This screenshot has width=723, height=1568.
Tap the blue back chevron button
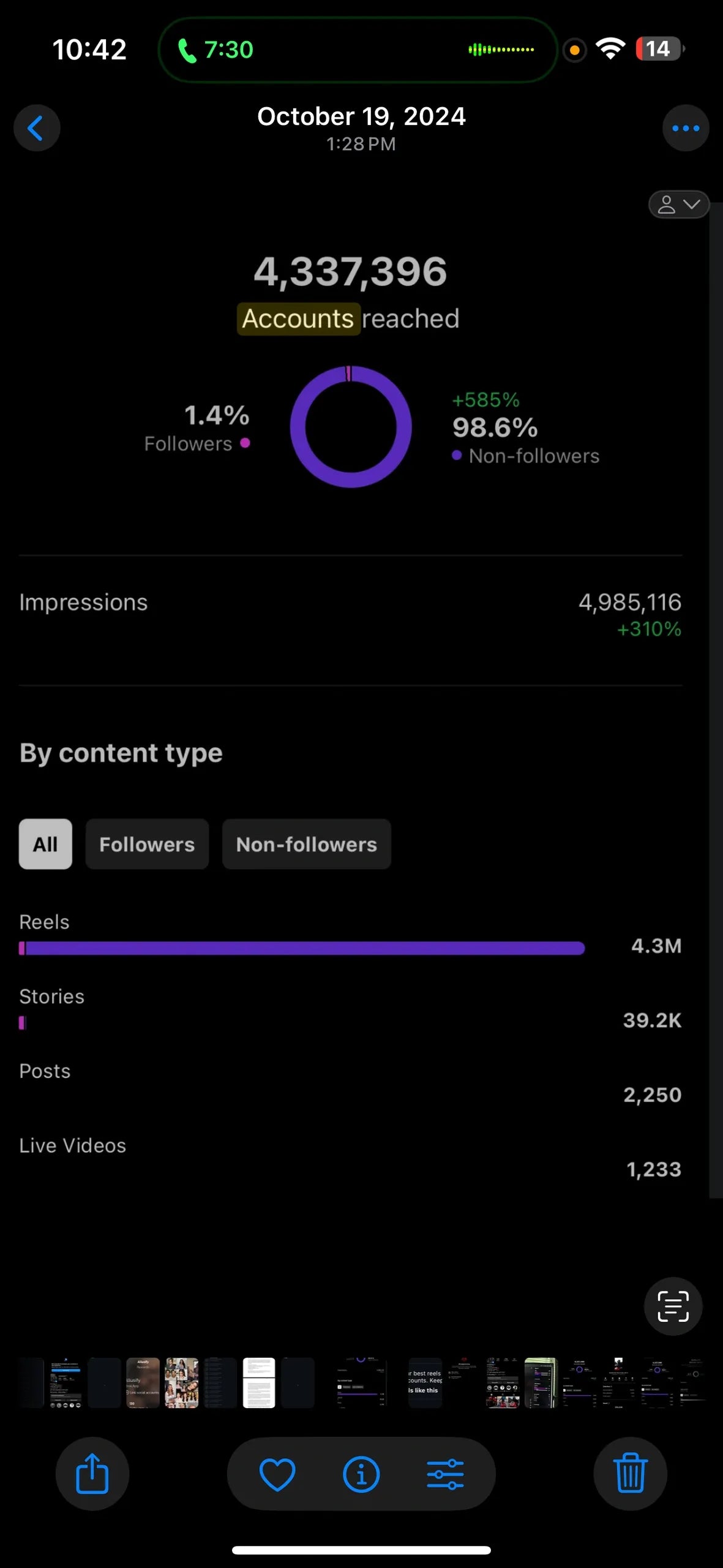tap(37, 128)
